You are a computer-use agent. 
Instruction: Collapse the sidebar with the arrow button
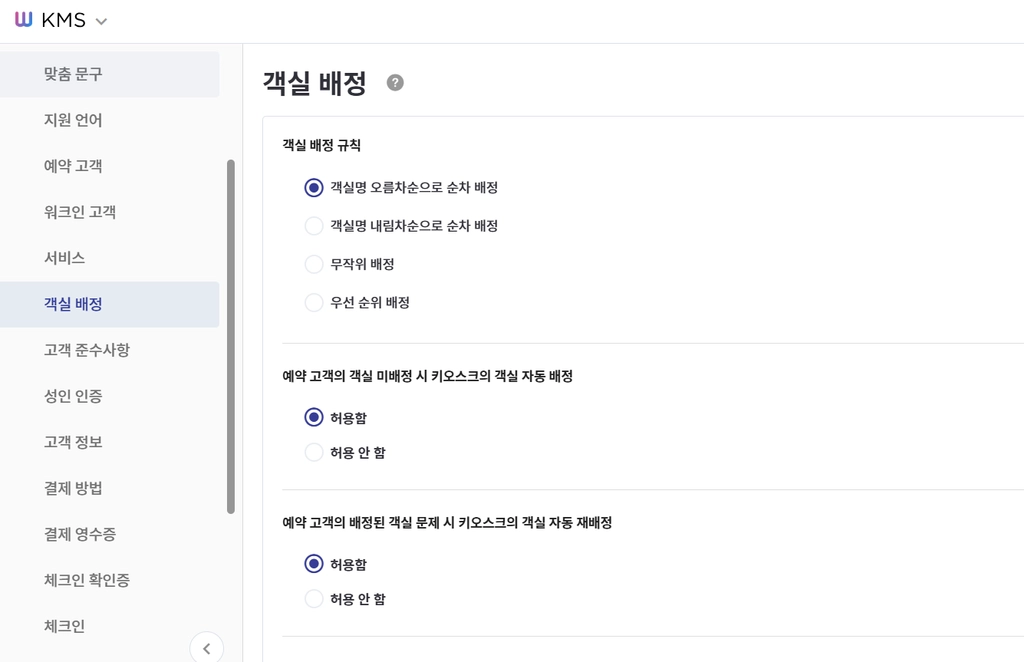pos(206,648)
